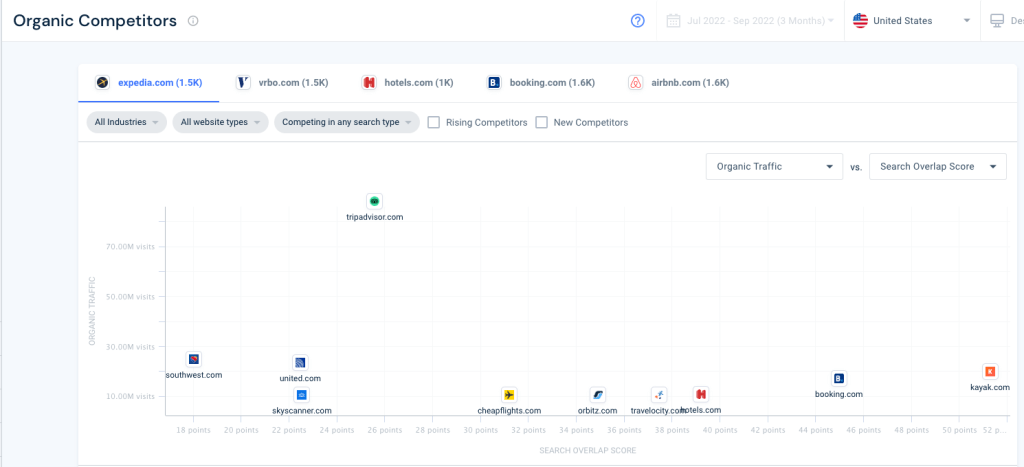The image size is (1024, 467).
Task: Click the 26 points axis label
Action: tap(385, 430)
